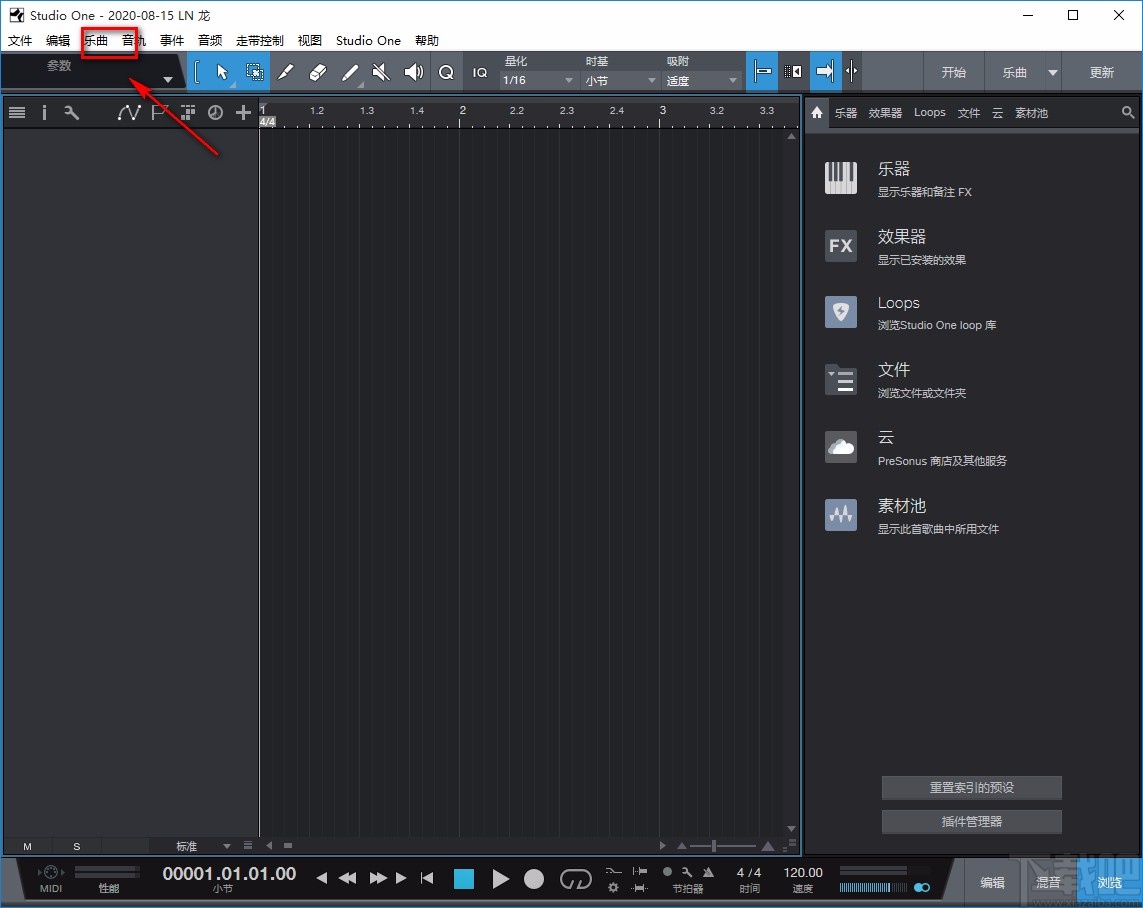Open the 文件 menu
1143x908 pixels.
tap(20, 40)
